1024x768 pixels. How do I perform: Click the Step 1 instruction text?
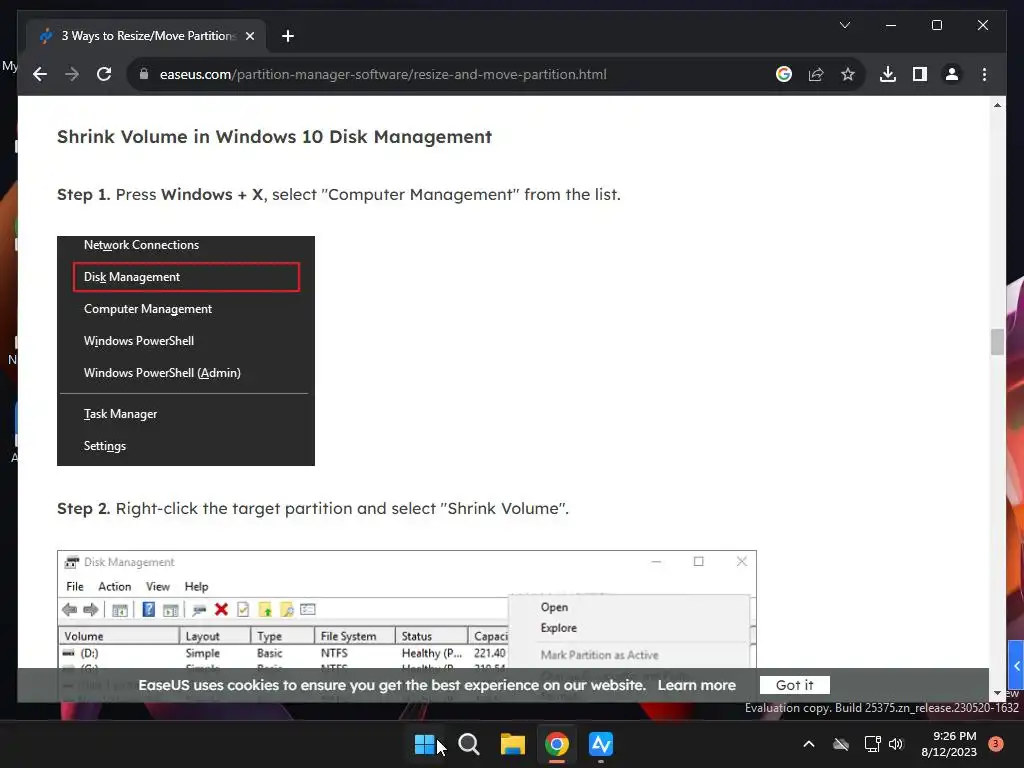[338, 195]
